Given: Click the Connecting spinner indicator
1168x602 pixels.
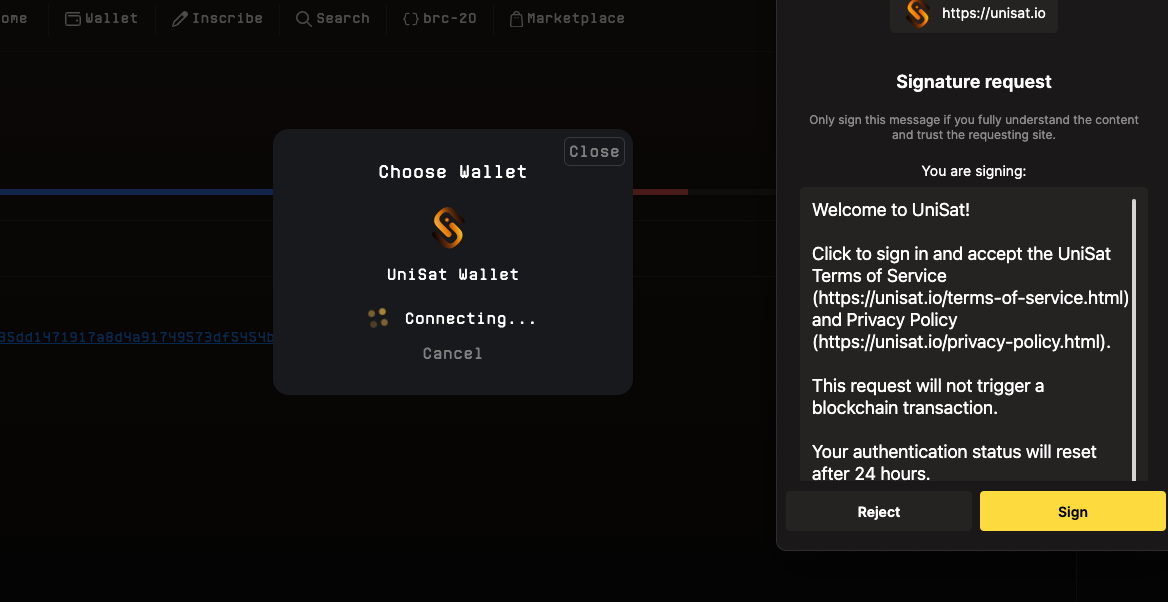Looking at the screenshot, I should (x=378, y=318).
